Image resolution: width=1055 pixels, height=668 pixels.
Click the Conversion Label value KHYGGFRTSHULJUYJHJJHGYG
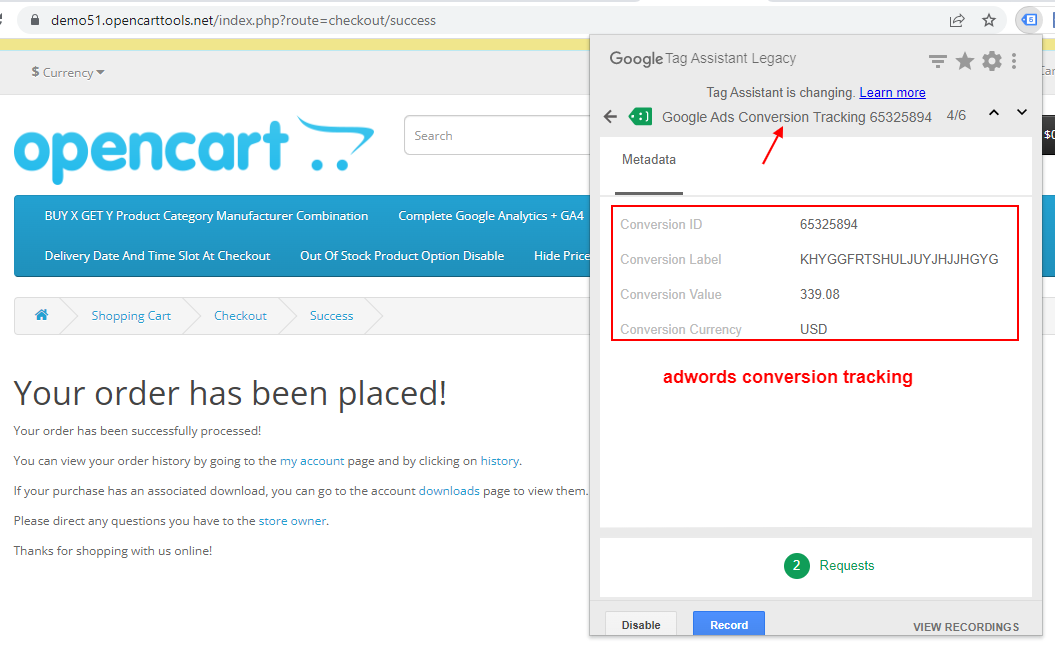pyautogui.click(x=899, y=260)
